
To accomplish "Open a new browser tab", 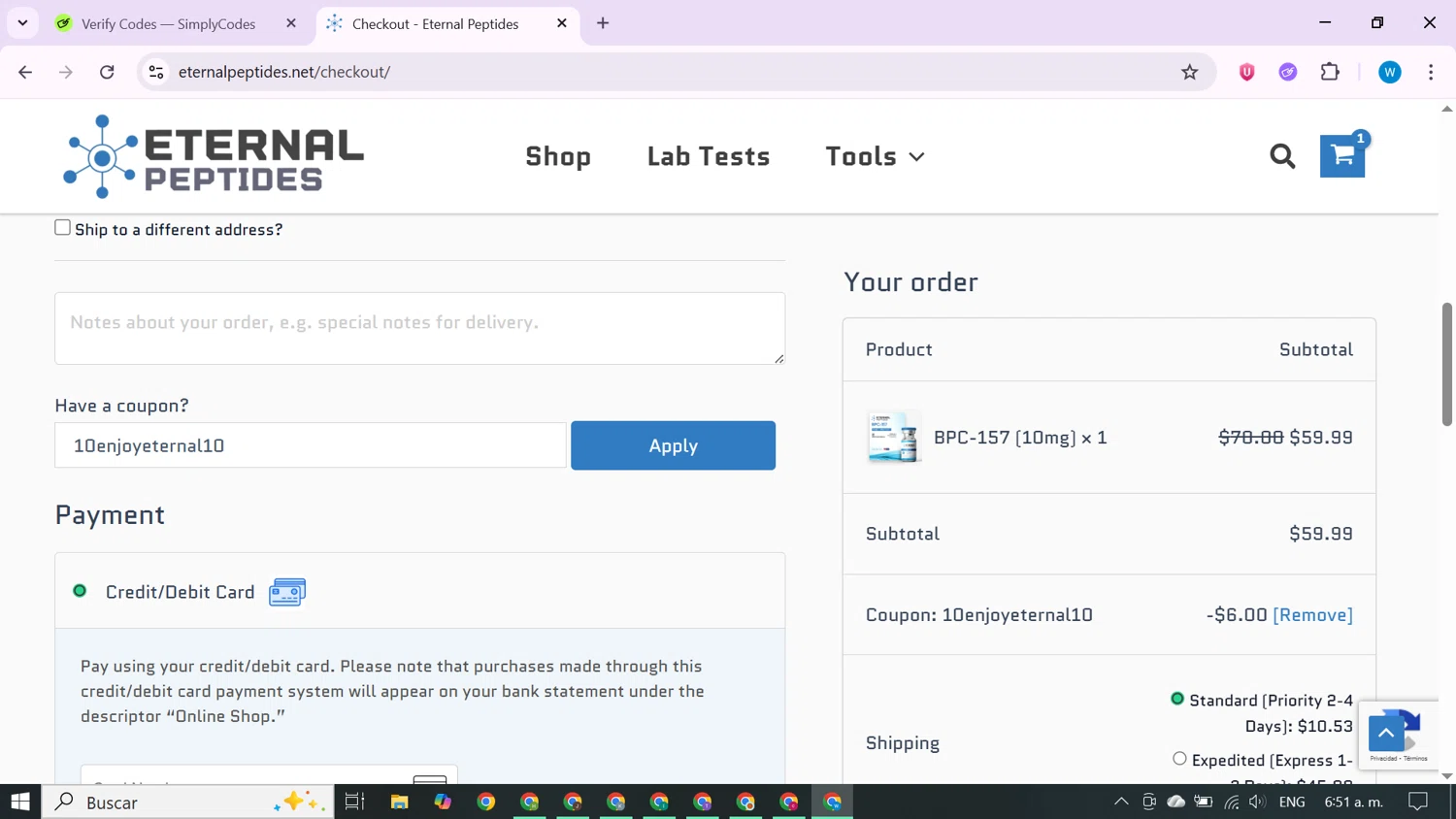I will [x=603, y=23].
